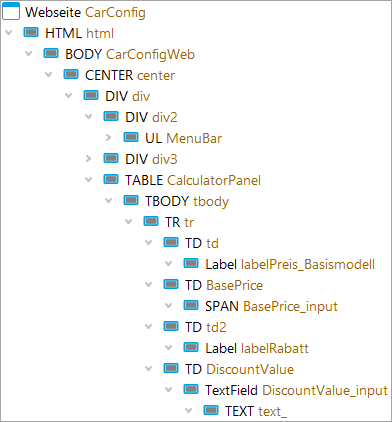Collapse the TD DiscountValue node
The width and height of the screenshot is (392, 422).
[x=148, y=369]
